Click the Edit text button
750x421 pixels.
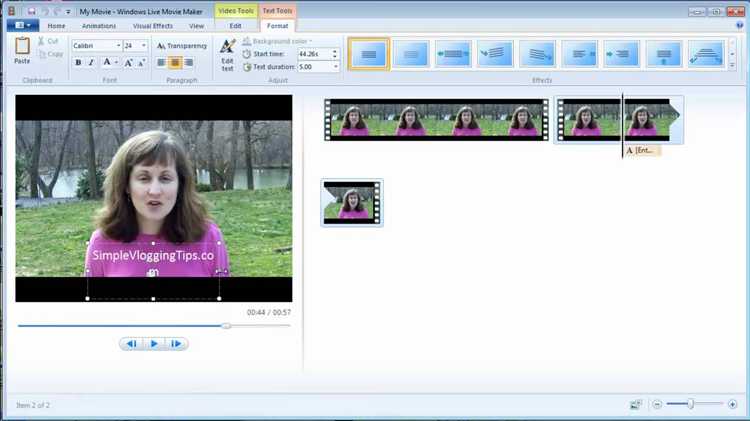point(227,55)
